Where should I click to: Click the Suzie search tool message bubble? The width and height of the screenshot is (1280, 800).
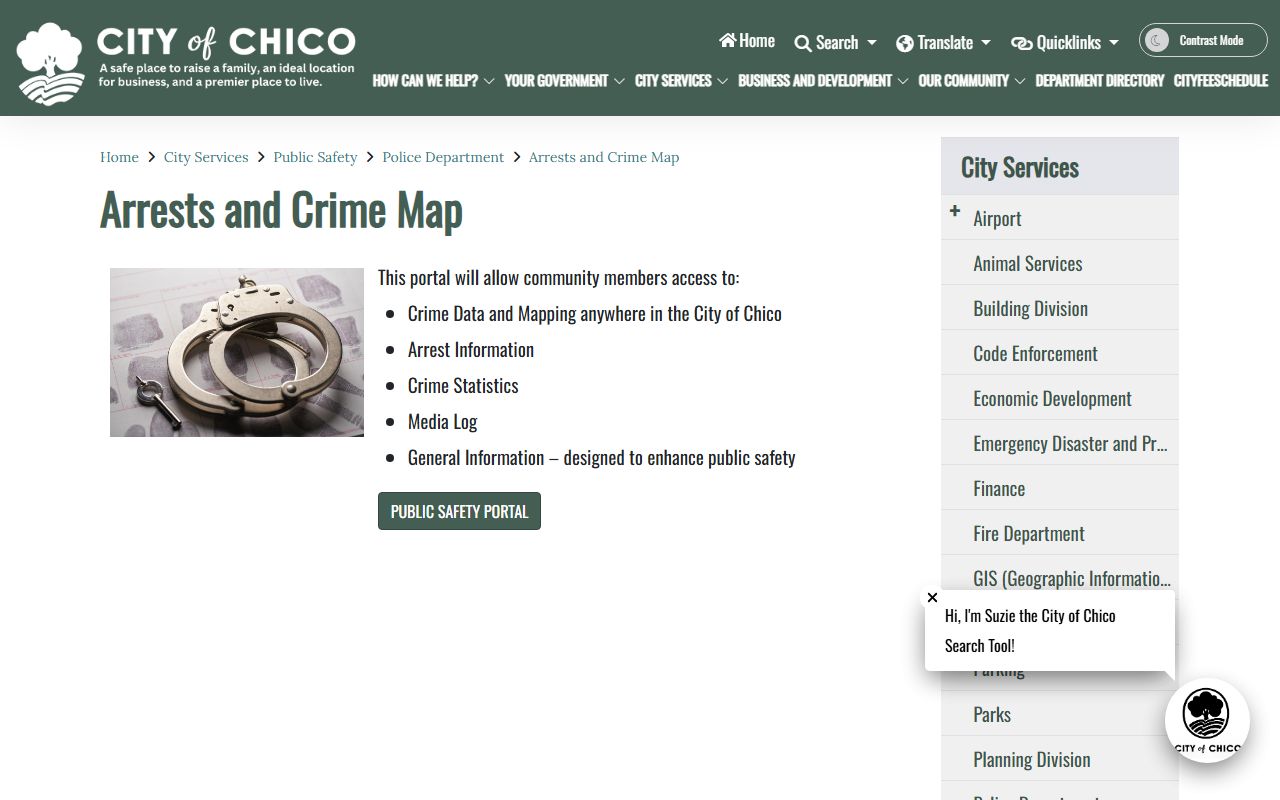tap(1050, 630)
